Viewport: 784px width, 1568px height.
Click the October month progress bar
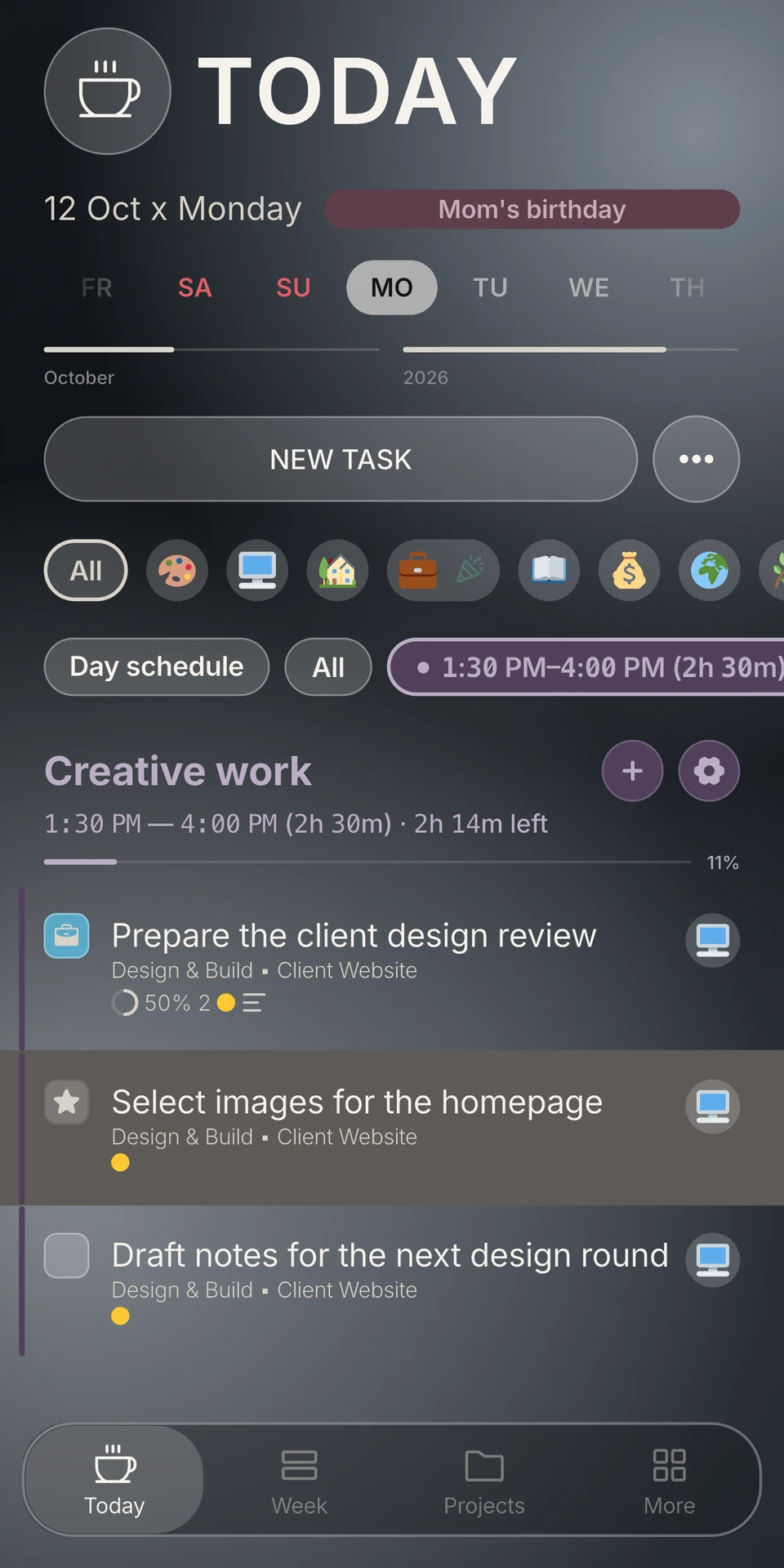[212, 350]
